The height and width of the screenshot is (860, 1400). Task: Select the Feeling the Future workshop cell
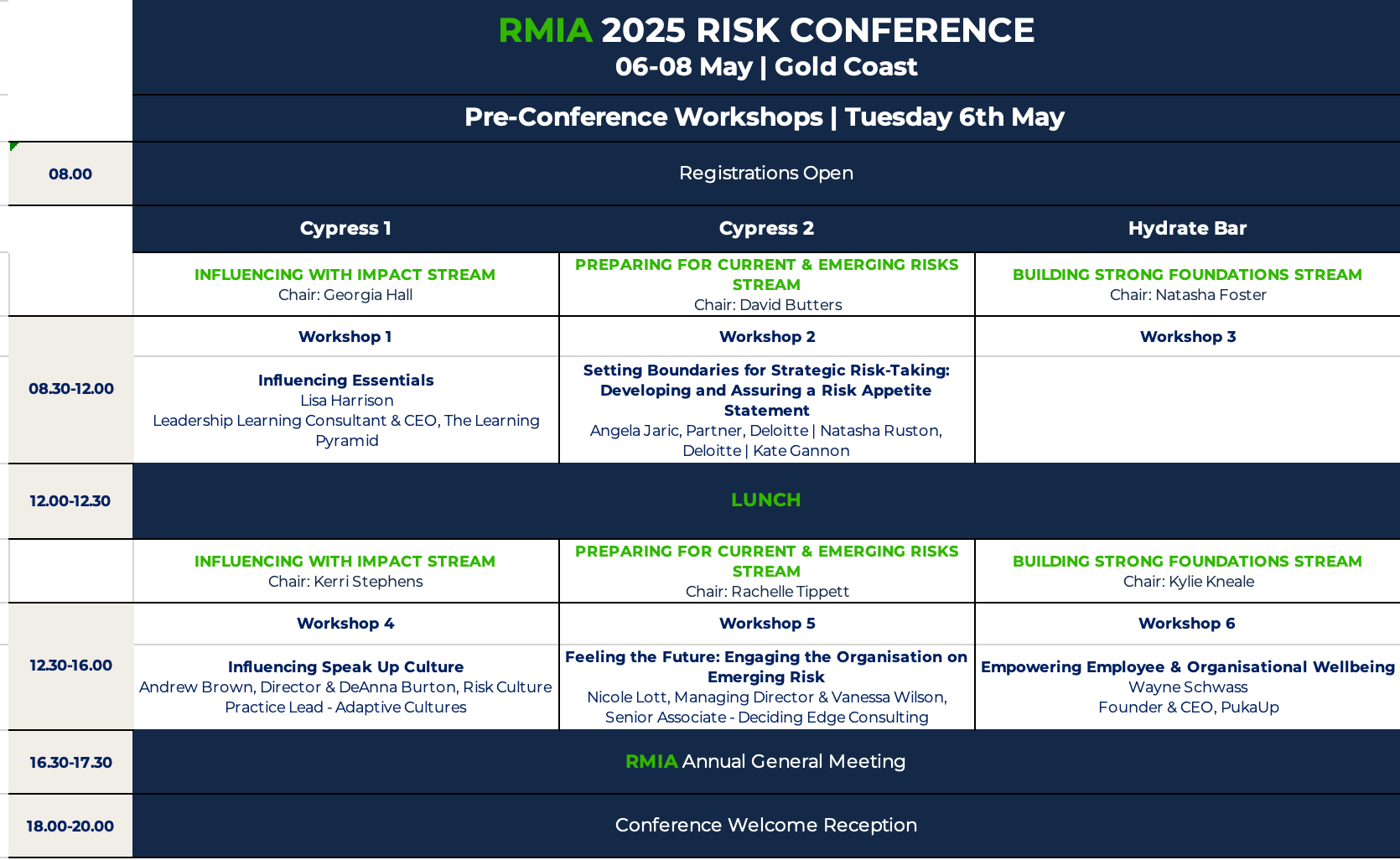tap(766, 686)
